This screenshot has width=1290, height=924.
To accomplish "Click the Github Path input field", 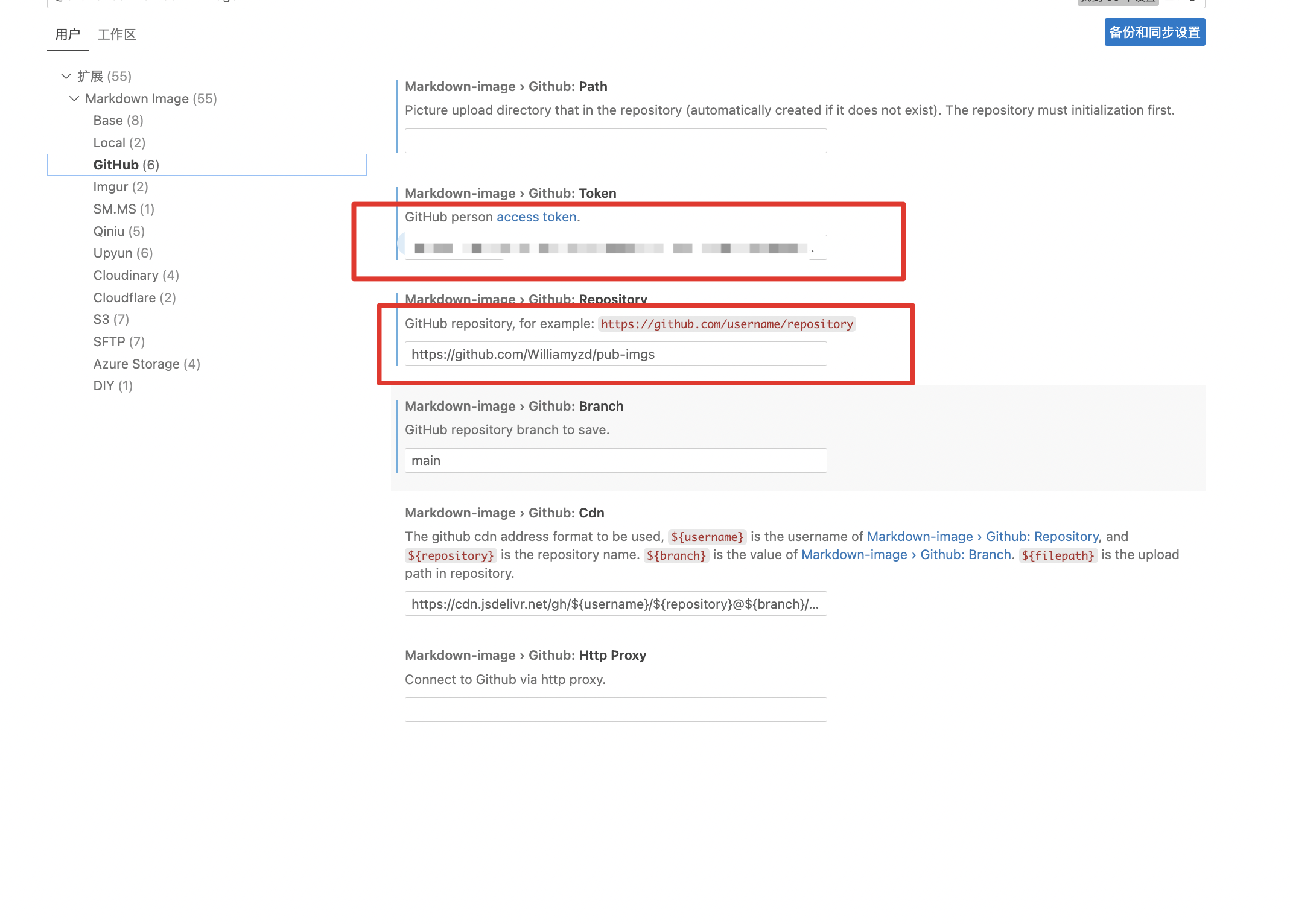I will pos(615,141).
